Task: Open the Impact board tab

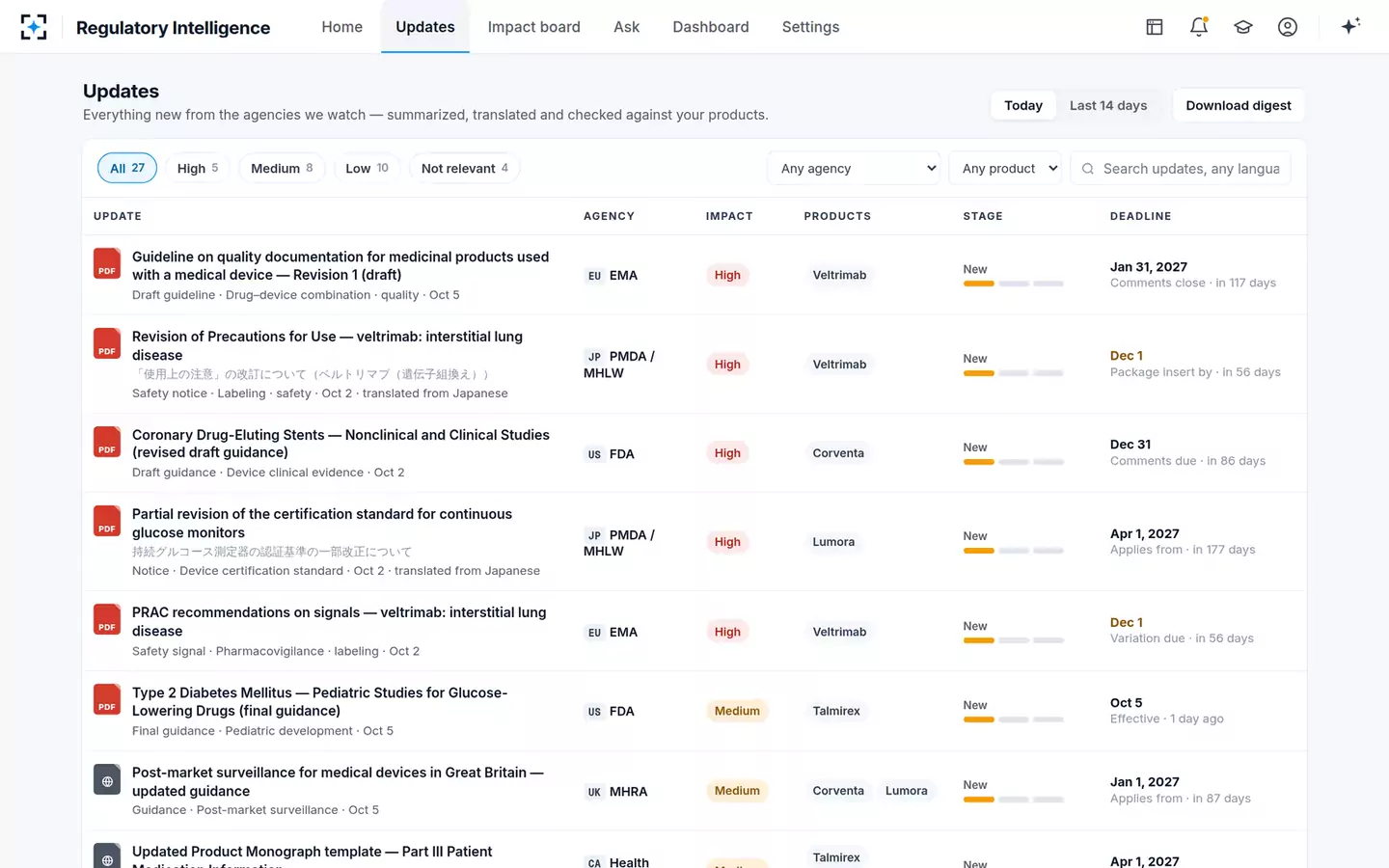Action: coord(534,27)
